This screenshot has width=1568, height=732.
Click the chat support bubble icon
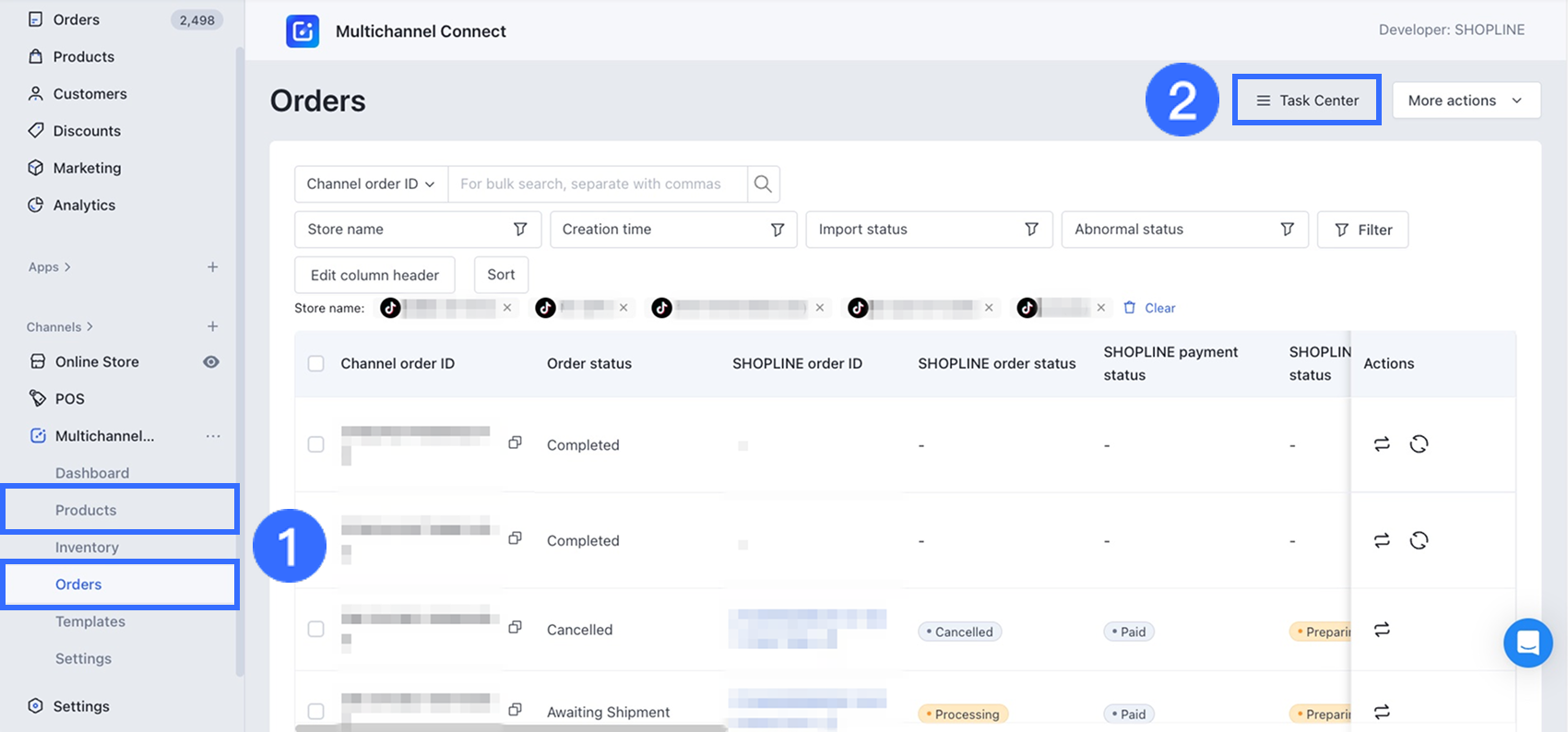1527,643
